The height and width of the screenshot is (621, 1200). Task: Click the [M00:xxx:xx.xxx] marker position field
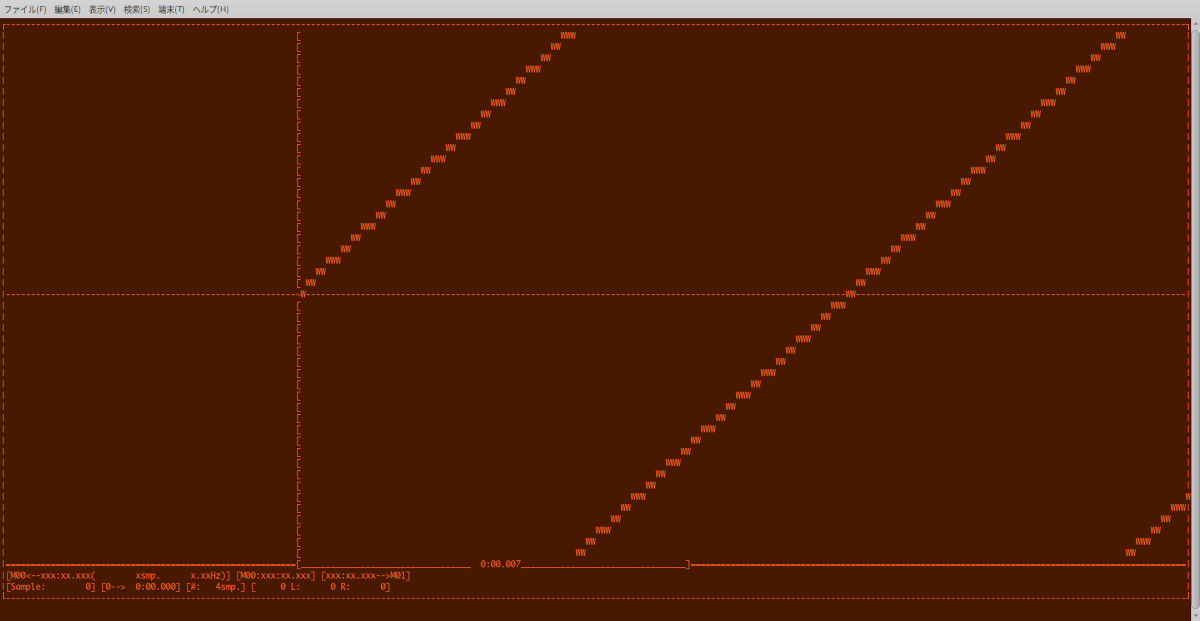tap(275, 576)
